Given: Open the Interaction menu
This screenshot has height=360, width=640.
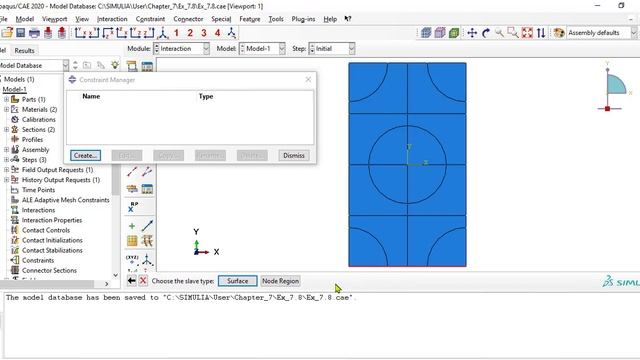Looking at the screenshot, I should (x=112, y=19).
